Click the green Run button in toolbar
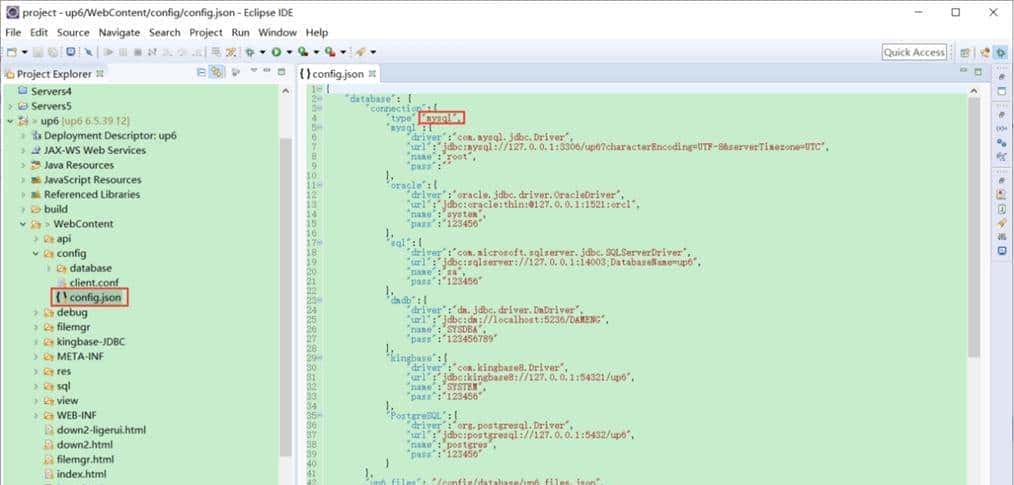The height and width of the screenshot is (485, 1014). pos(276,52)
